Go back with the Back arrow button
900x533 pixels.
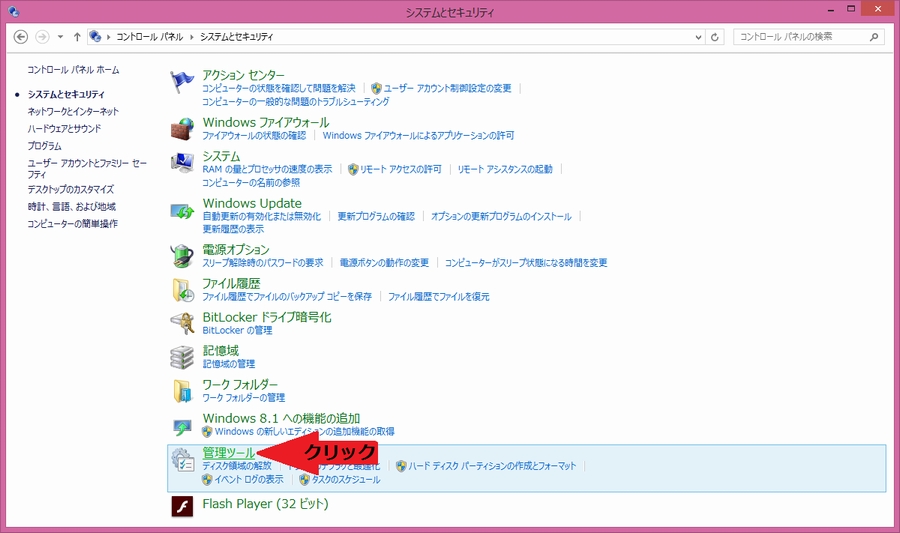click(x=21, y=37)
